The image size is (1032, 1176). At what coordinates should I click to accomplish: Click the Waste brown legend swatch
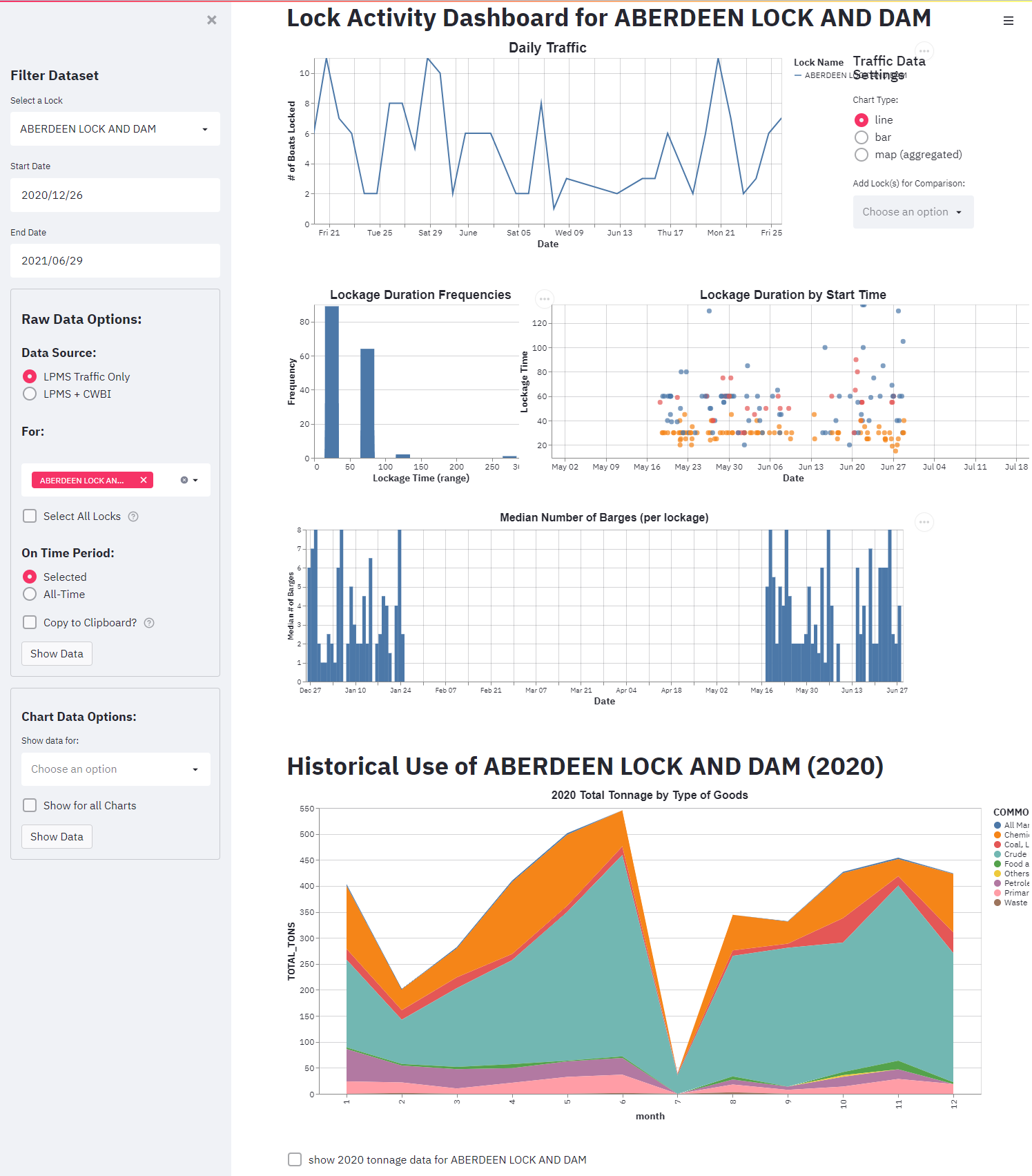pyautogui.click(x=997, y=903)
